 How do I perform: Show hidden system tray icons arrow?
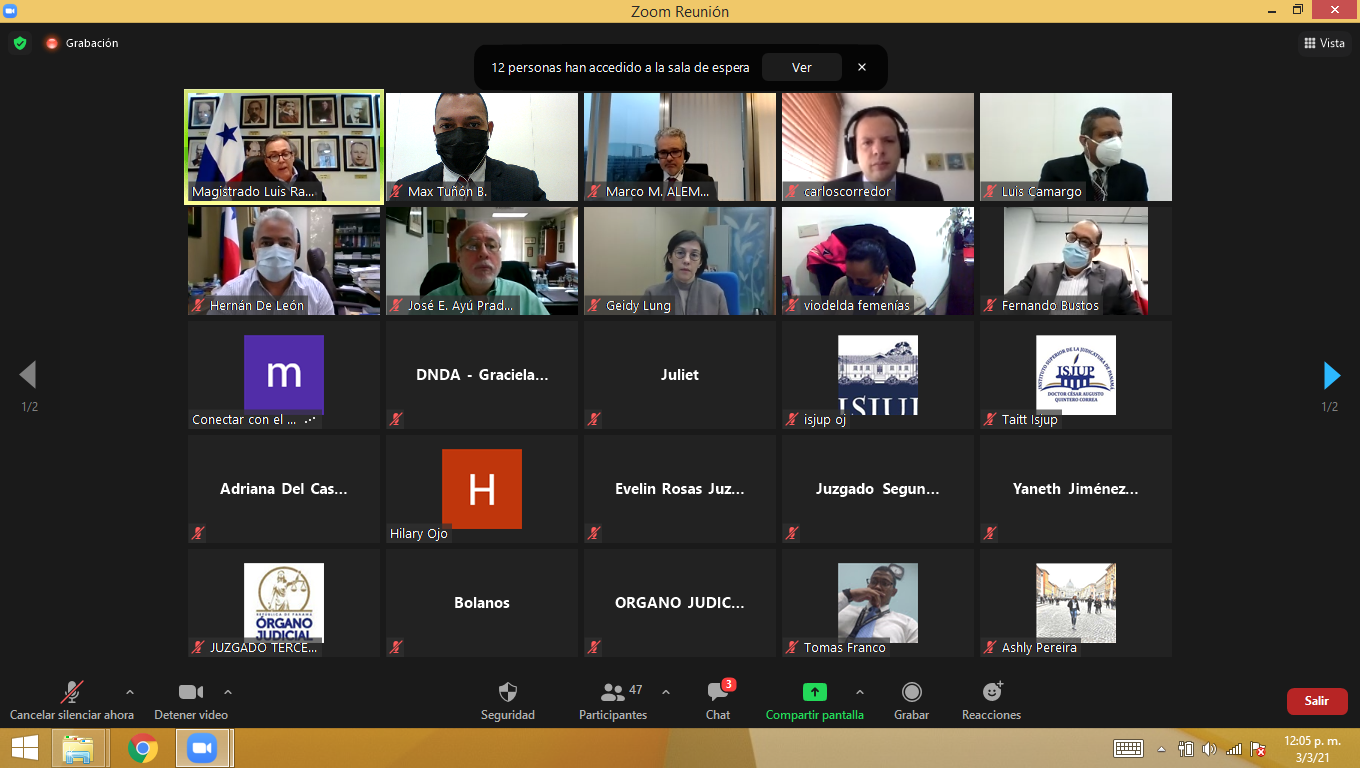pyautogui.click(x=1161, y=748)
